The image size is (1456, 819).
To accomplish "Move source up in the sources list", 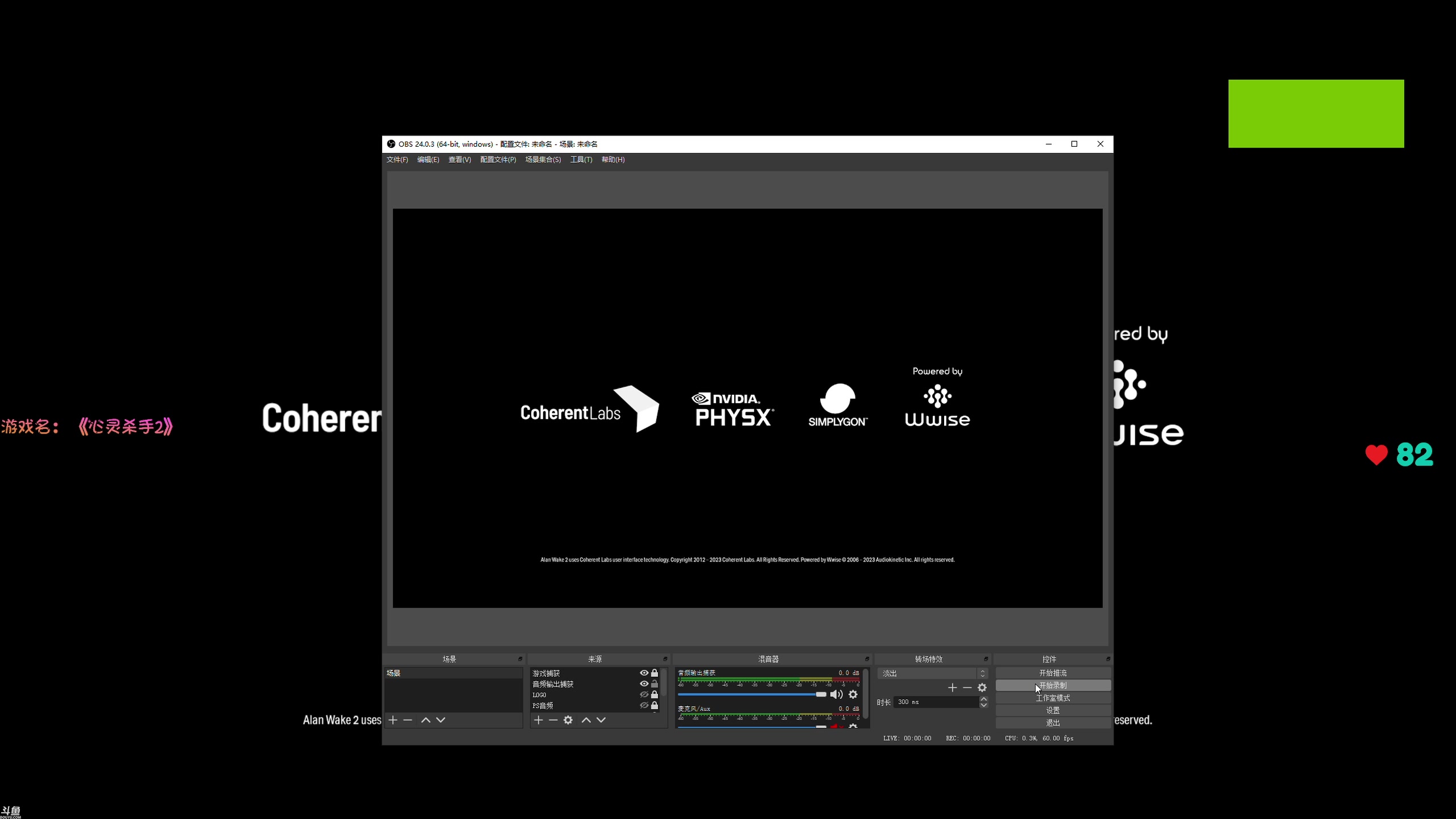I will pyautogui.click(x=586, y=720).
